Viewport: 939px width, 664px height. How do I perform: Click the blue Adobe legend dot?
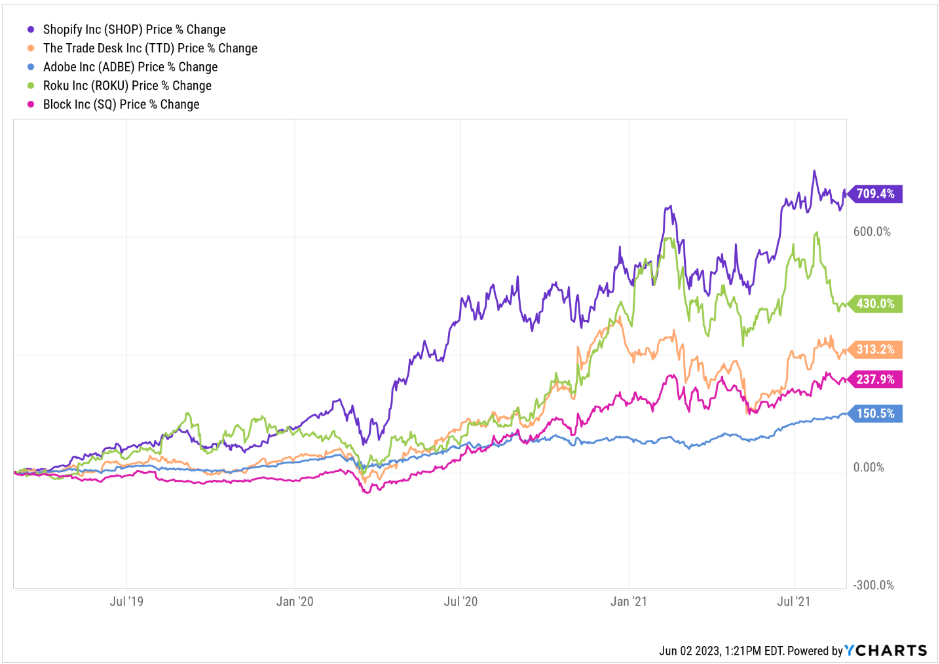(32, 67)
